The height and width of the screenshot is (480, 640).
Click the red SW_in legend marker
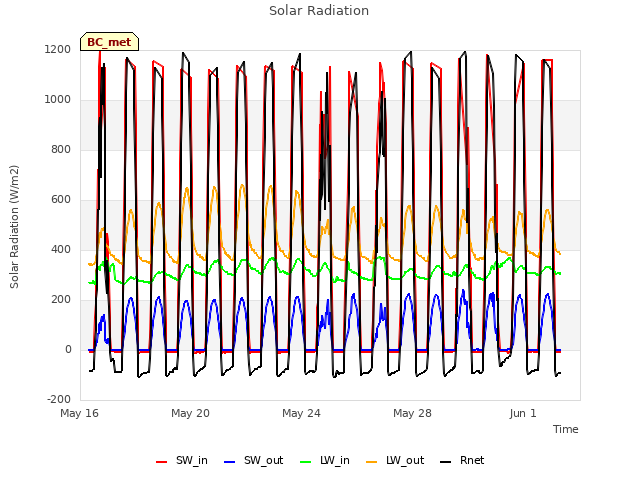[162, 462]
